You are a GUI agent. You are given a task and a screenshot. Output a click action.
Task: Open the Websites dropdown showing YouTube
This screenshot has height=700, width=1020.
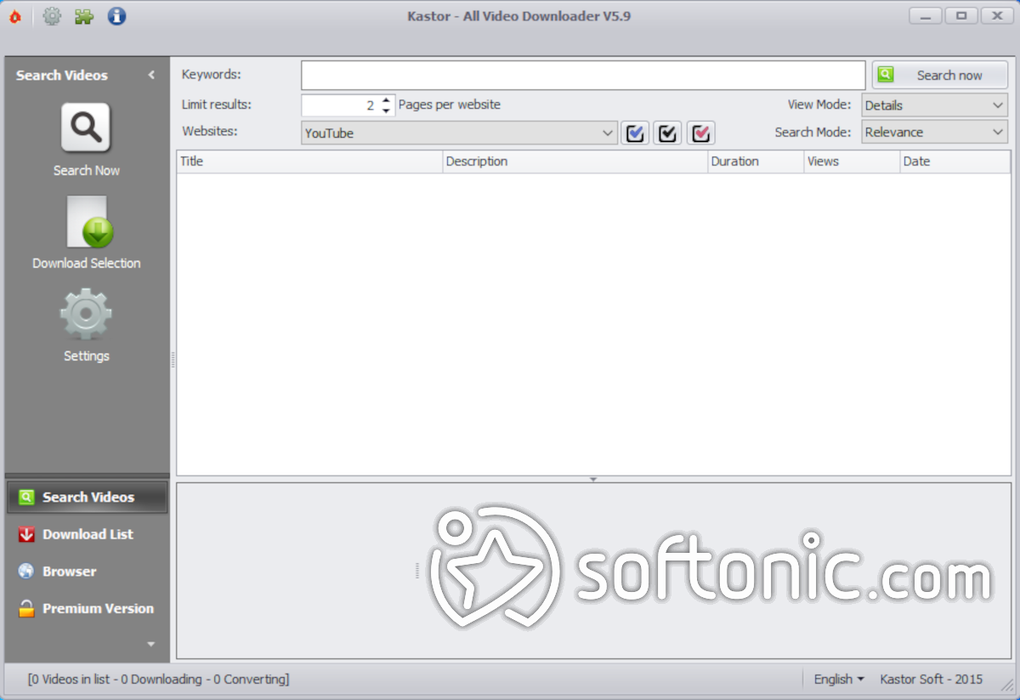coord(459,133)
